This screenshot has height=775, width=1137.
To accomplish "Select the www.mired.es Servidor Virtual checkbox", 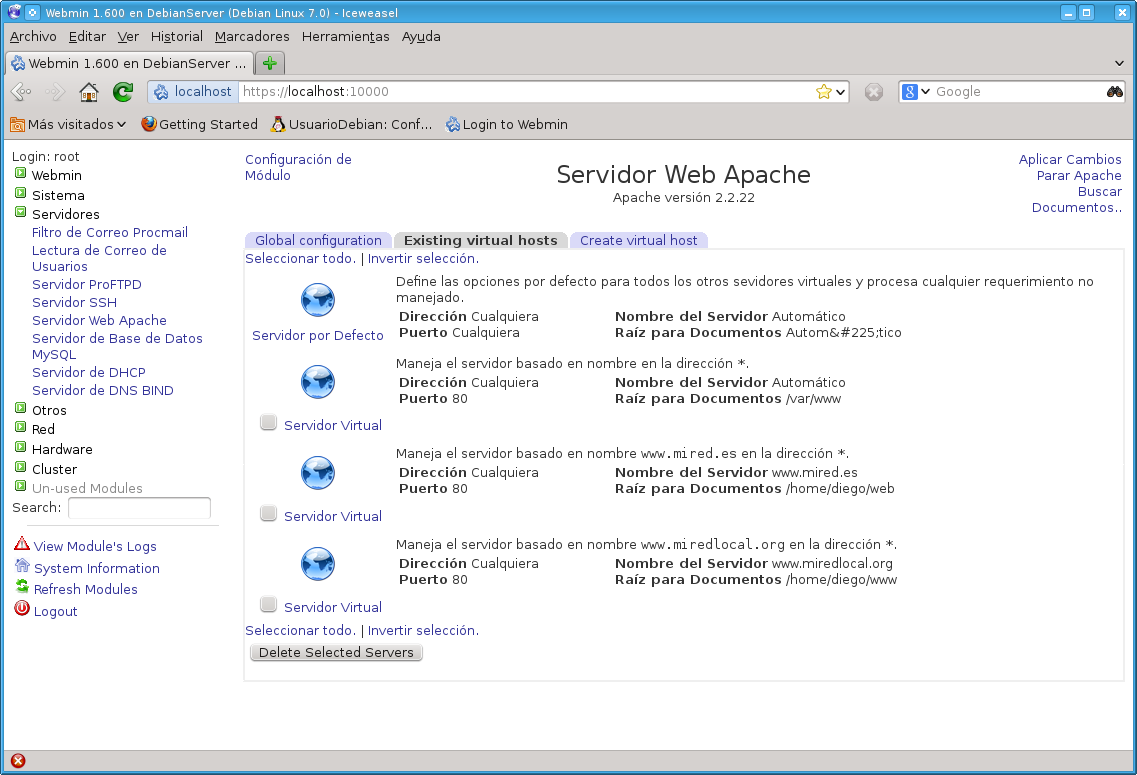I will click(268, 513).
